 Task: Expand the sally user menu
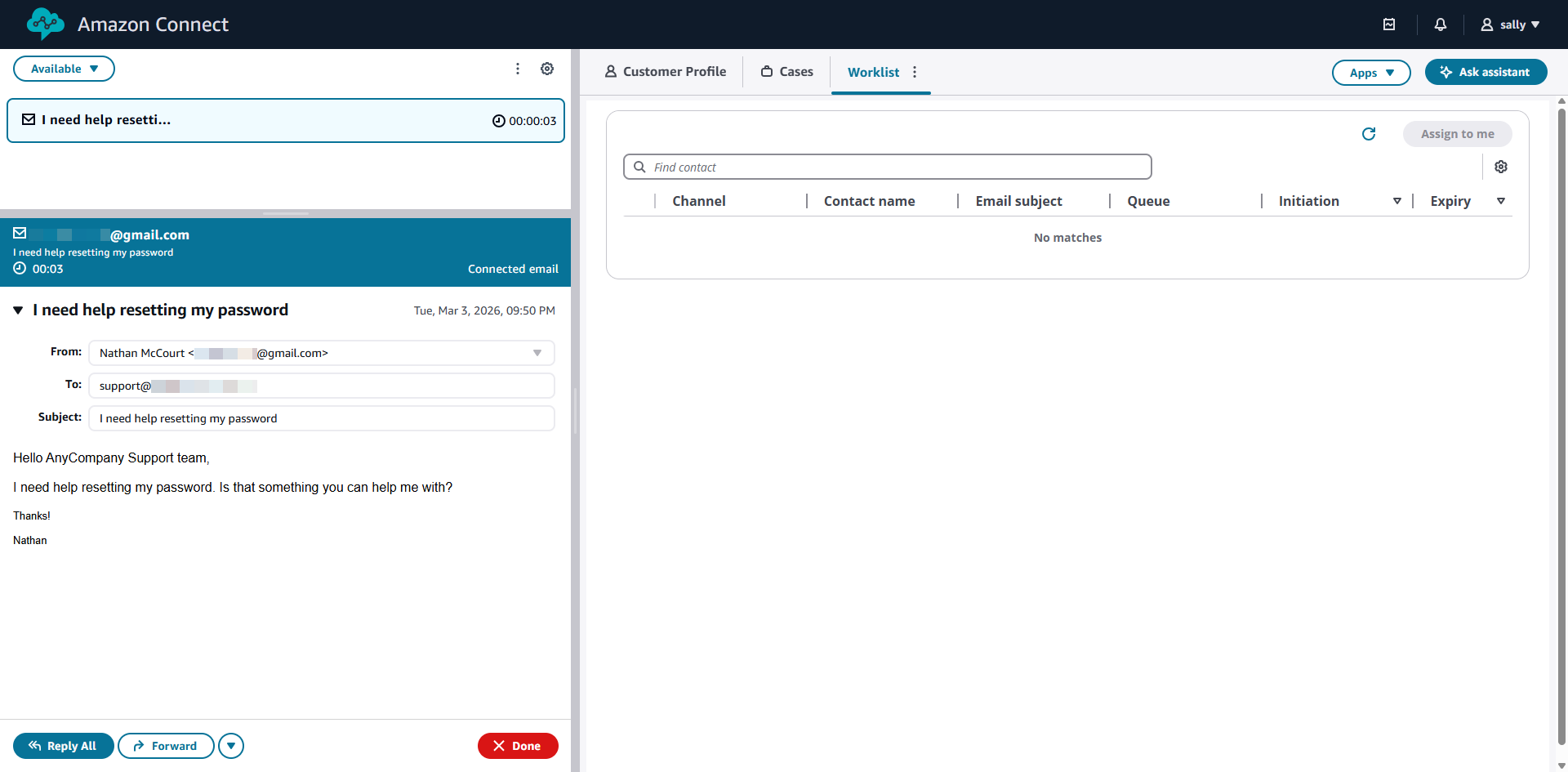1511,25
